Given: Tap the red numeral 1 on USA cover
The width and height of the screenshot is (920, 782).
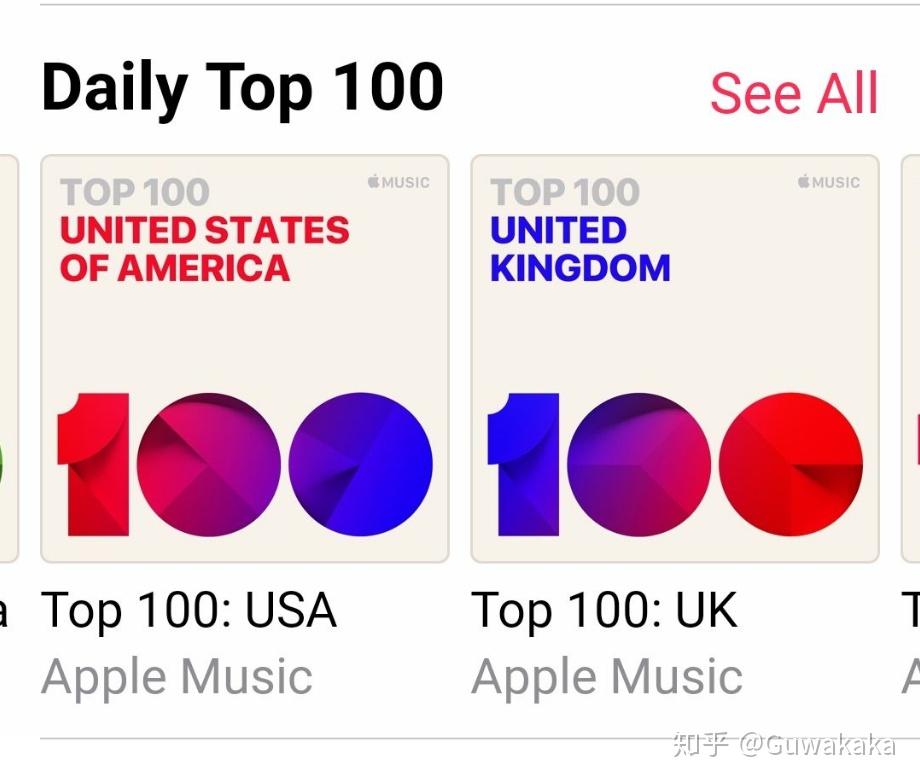Looking at the screenshot, I should point(95,464).
